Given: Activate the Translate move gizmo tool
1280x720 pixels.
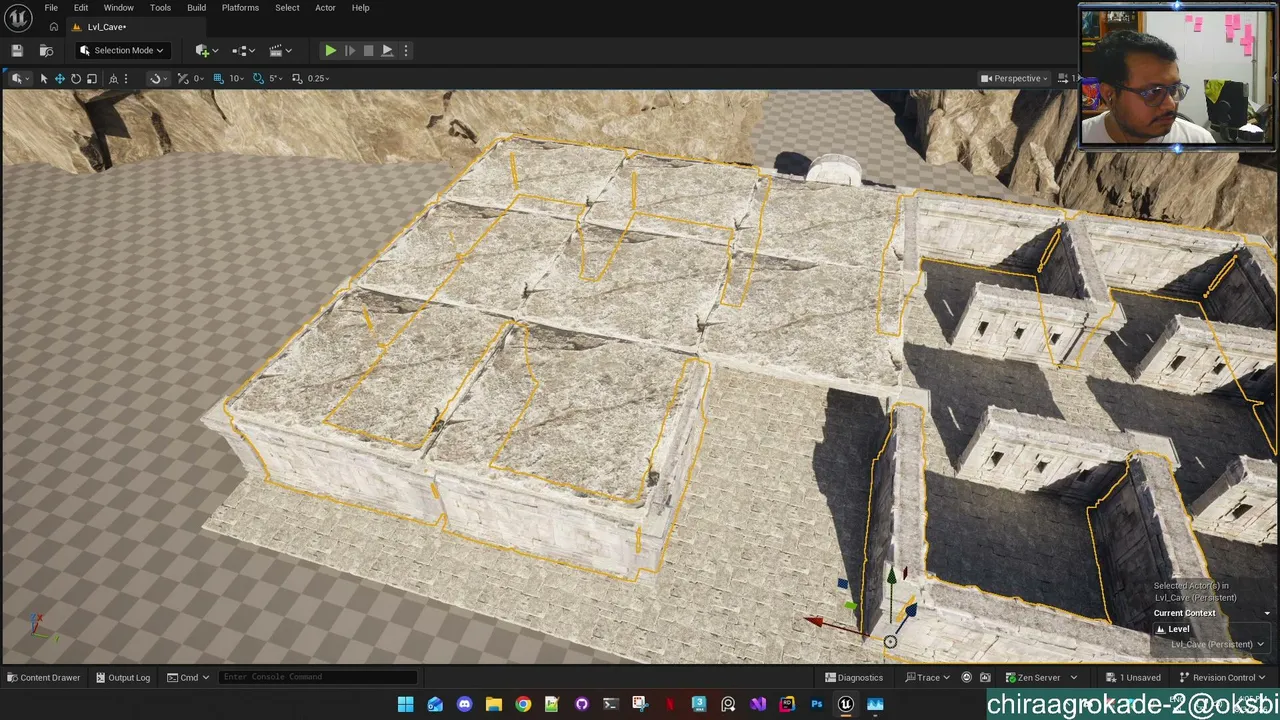Looking at the screenshot, I should tap(59, 78).
